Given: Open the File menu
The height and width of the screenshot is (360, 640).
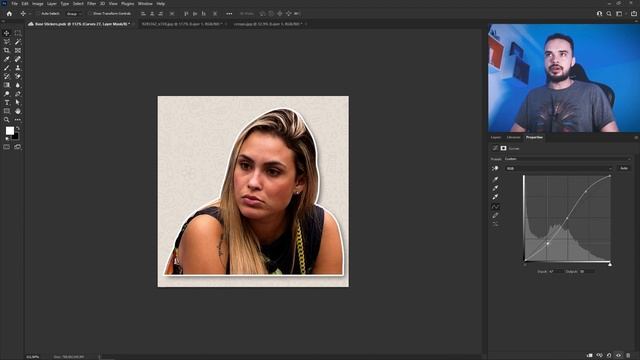Looking at the screenshot, I should pos(14,4).
